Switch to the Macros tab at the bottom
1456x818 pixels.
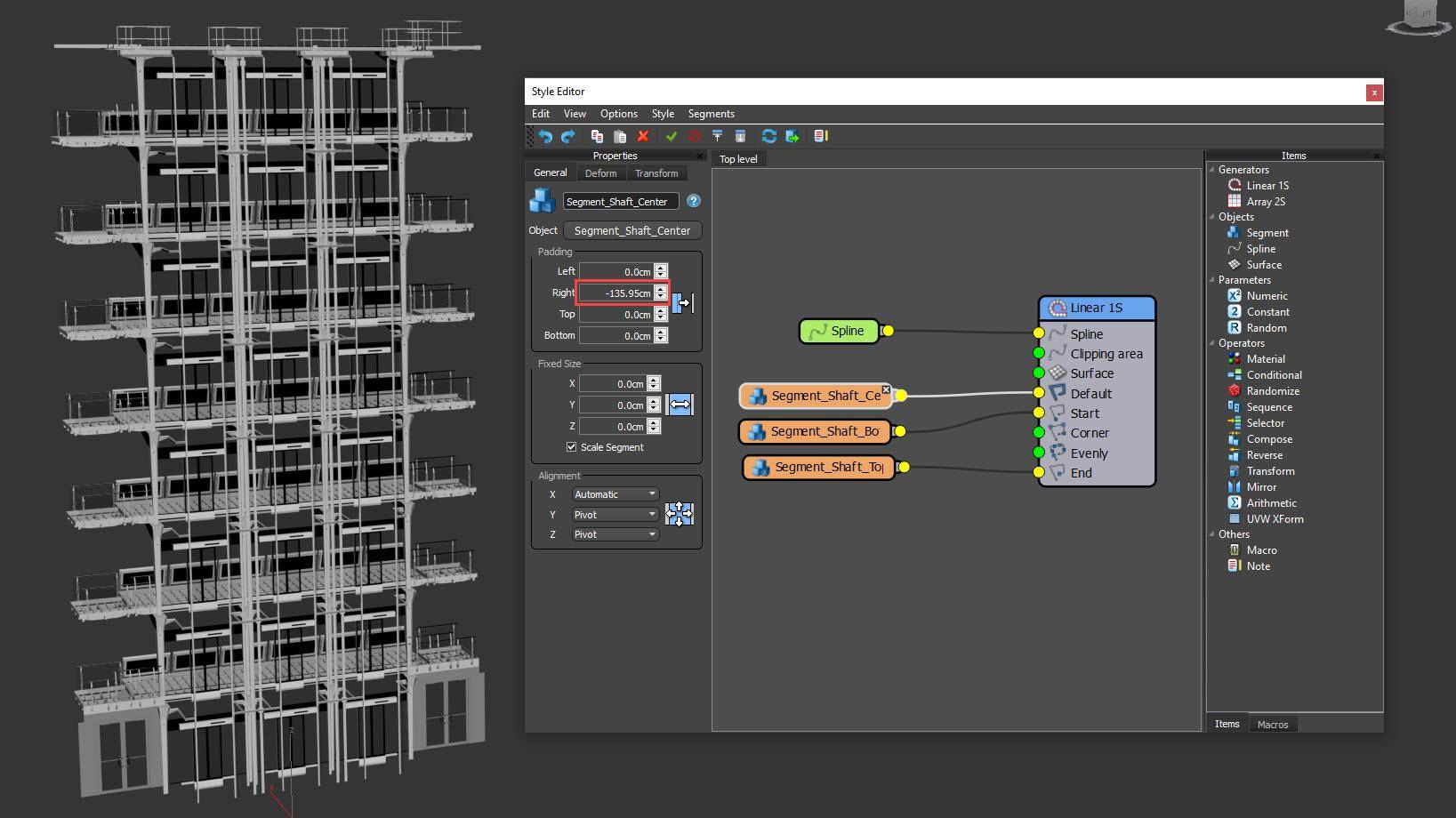pos(1273,724)
